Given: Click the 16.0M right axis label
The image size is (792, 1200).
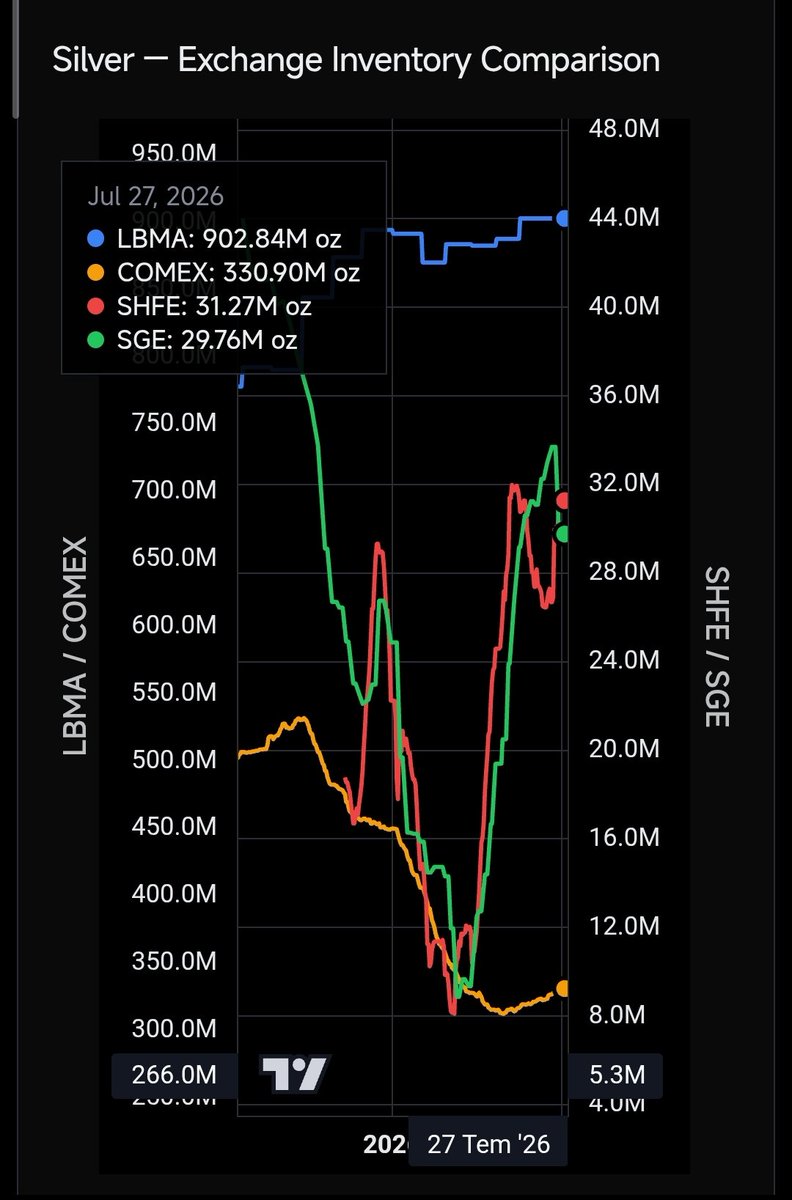Looking at the screenshot, I should (622, 837).
